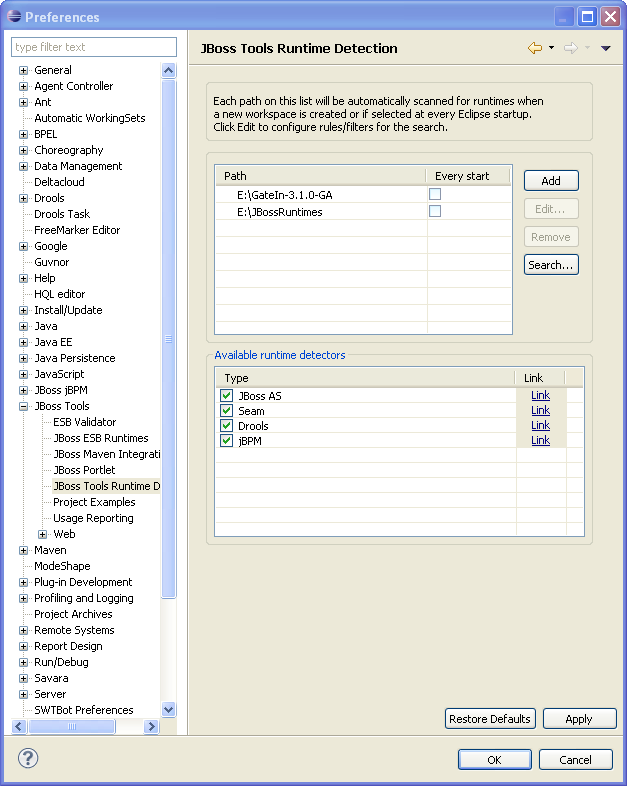Click the Help question mark icon
627x786 pixels.
point(28,758)
